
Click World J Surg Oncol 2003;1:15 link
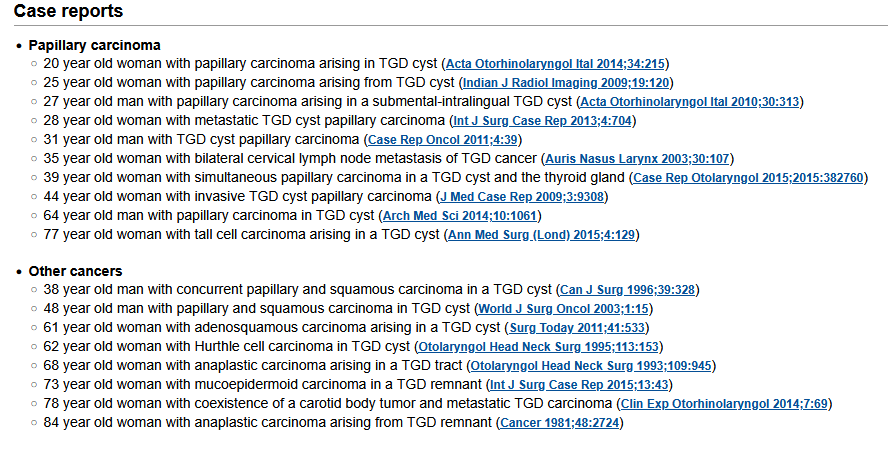564,309
